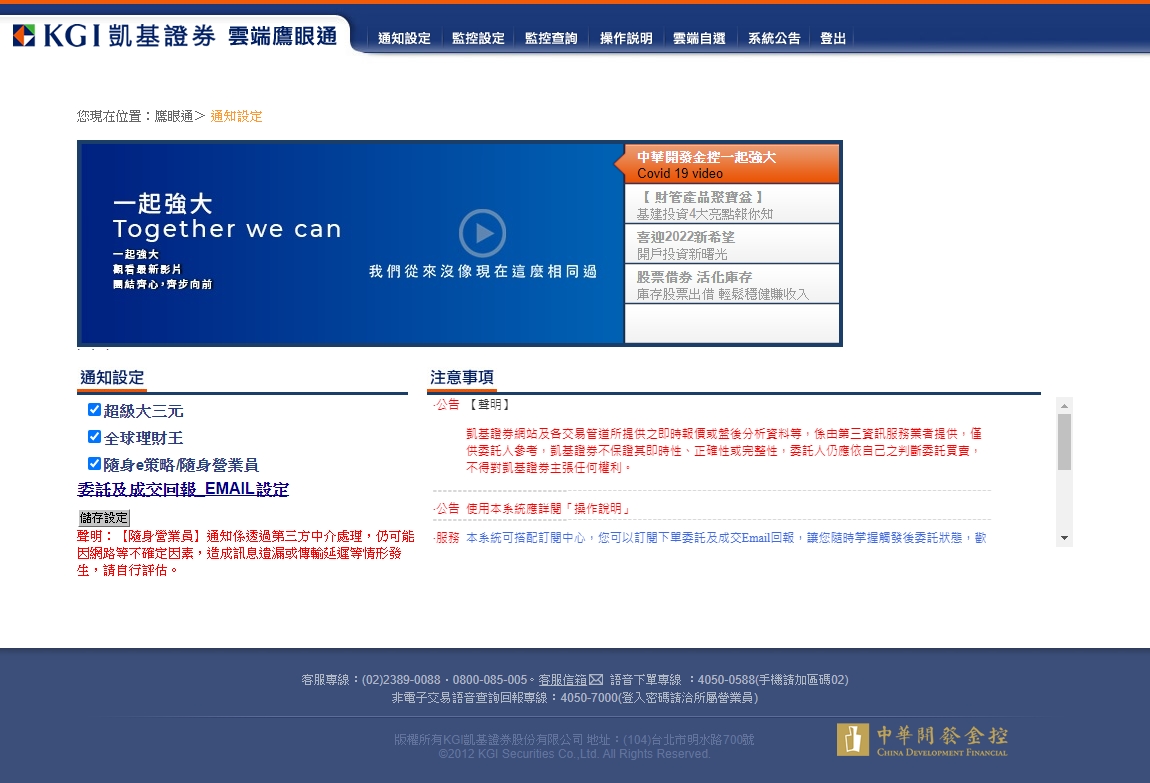This screenshot has height=783, width=1150.
Task: Click the 儲存設定 button
Action: click(103, 518)
